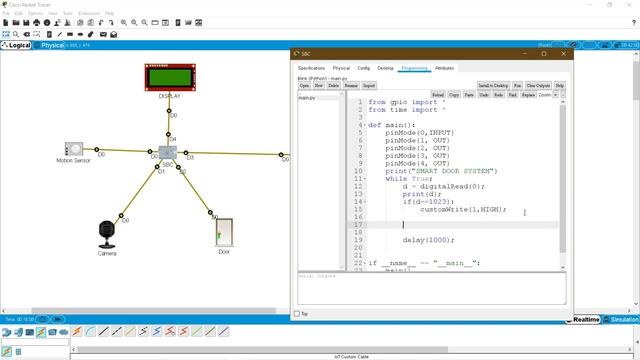The width and height of the screenshot is (640, 360).
Task: Toggle the Top checkbox in SBC window
Action: (297, 314)
